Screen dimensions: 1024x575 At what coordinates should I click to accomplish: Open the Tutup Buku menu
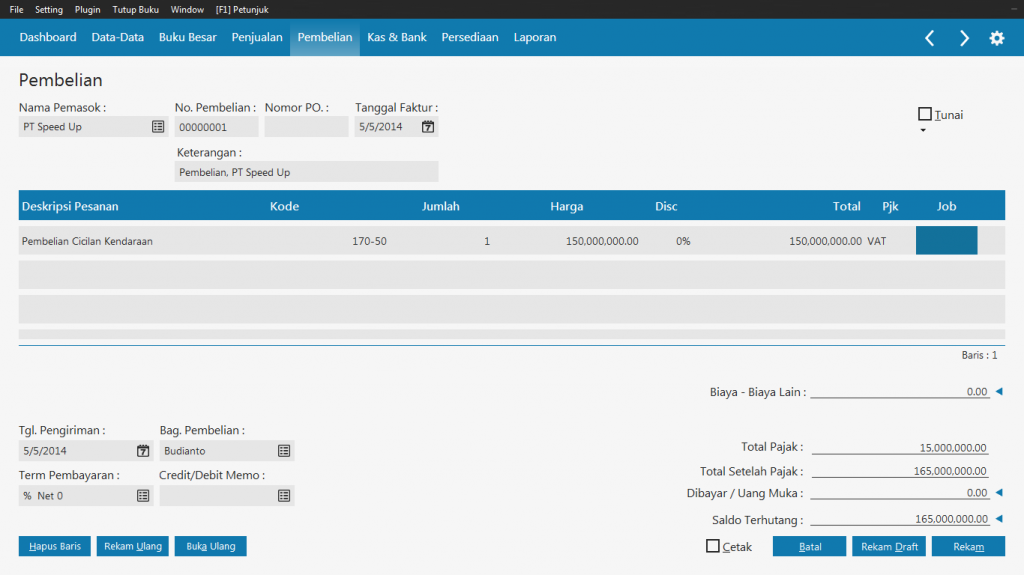point(135,9)
